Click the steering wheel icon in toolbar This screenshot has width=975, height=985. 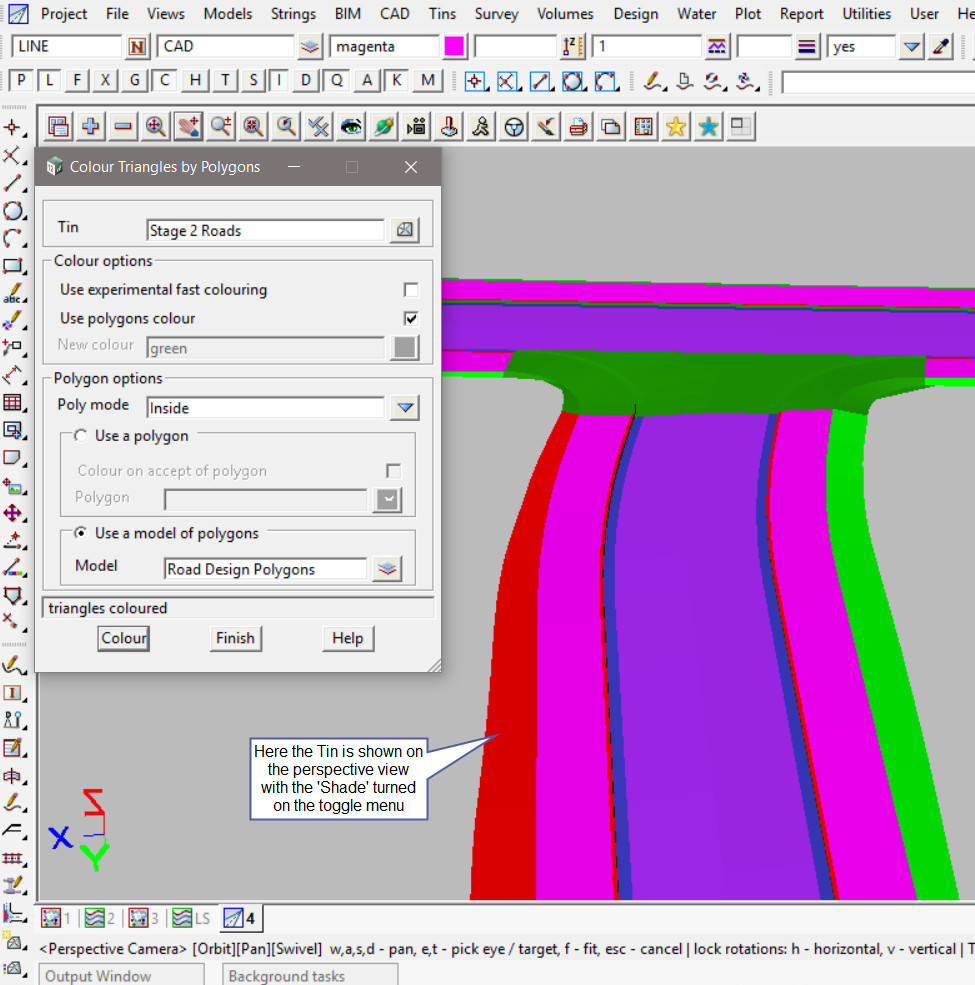click(514, 126)
